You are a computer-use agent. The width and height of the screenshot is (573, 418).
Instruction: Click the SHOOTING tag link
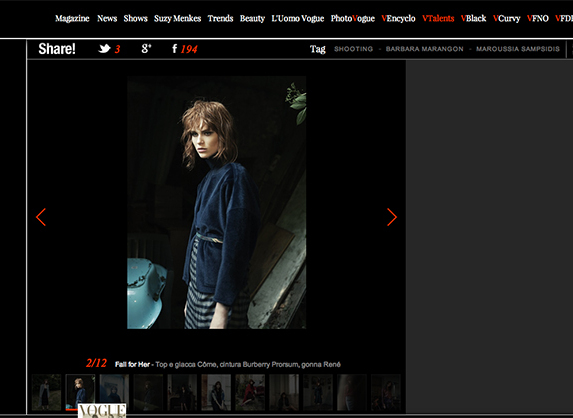353,49
